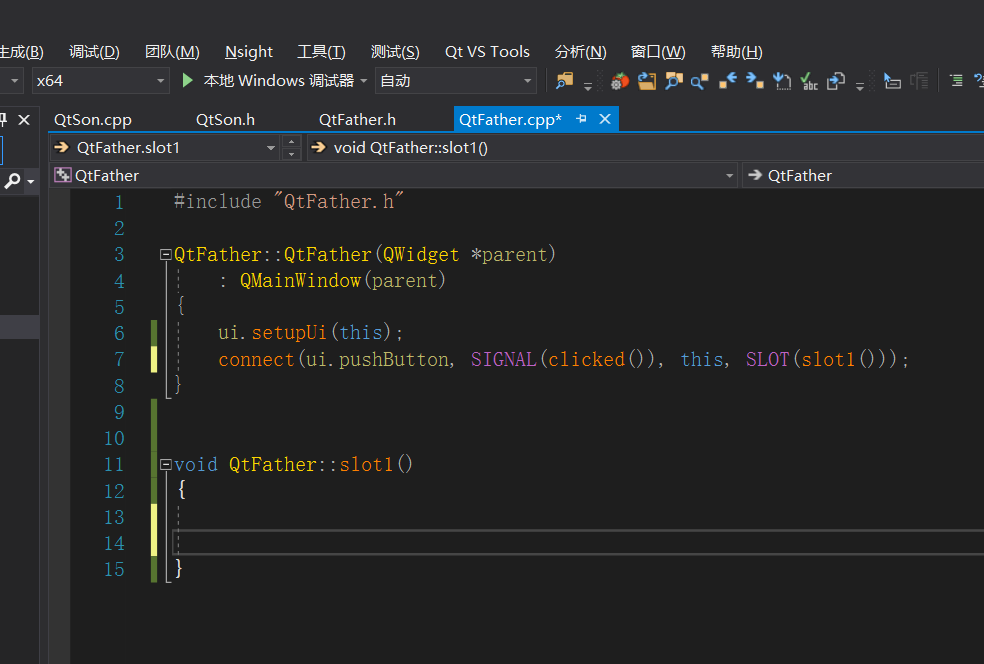
Task: Click the find references magnifier icon
Action: click(x=700, y=81)
